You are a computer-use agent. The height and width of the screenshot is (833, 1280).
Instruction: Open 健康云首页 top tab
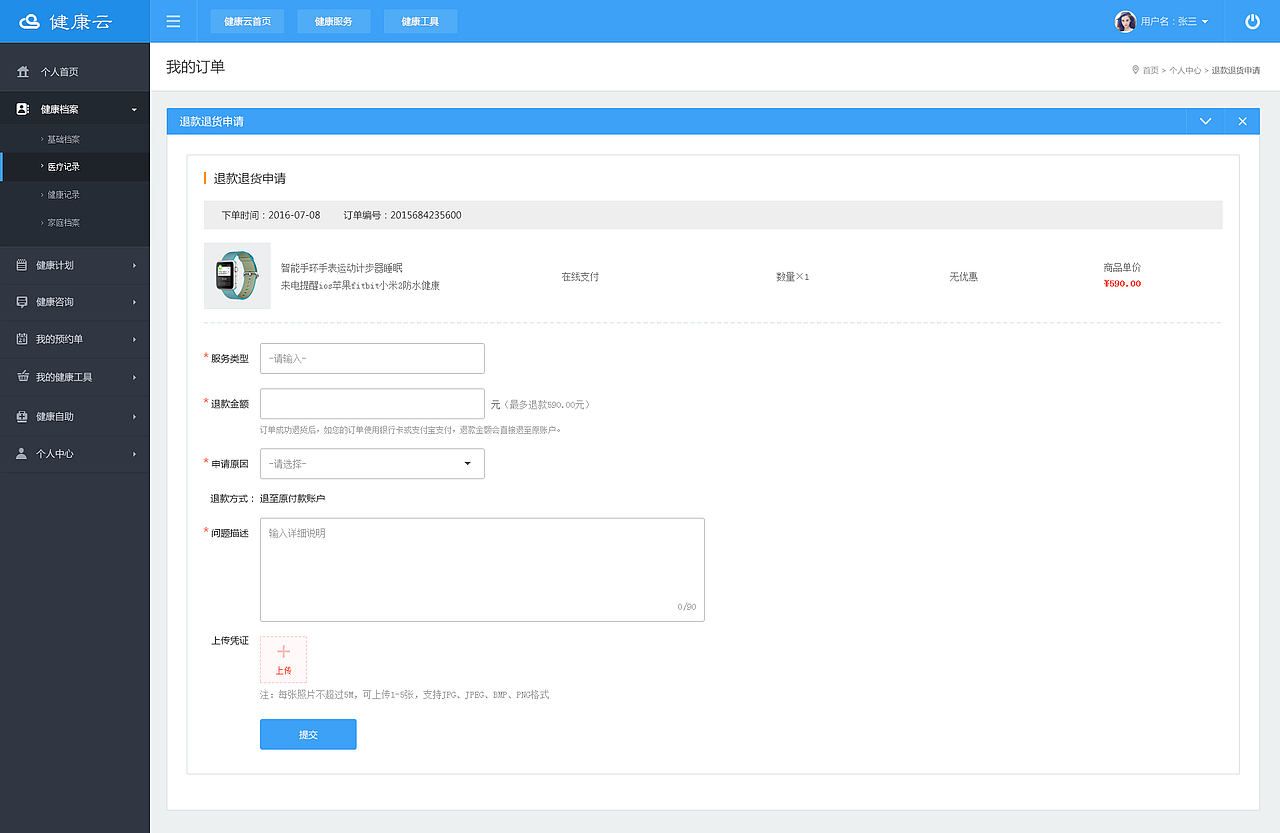247,21
